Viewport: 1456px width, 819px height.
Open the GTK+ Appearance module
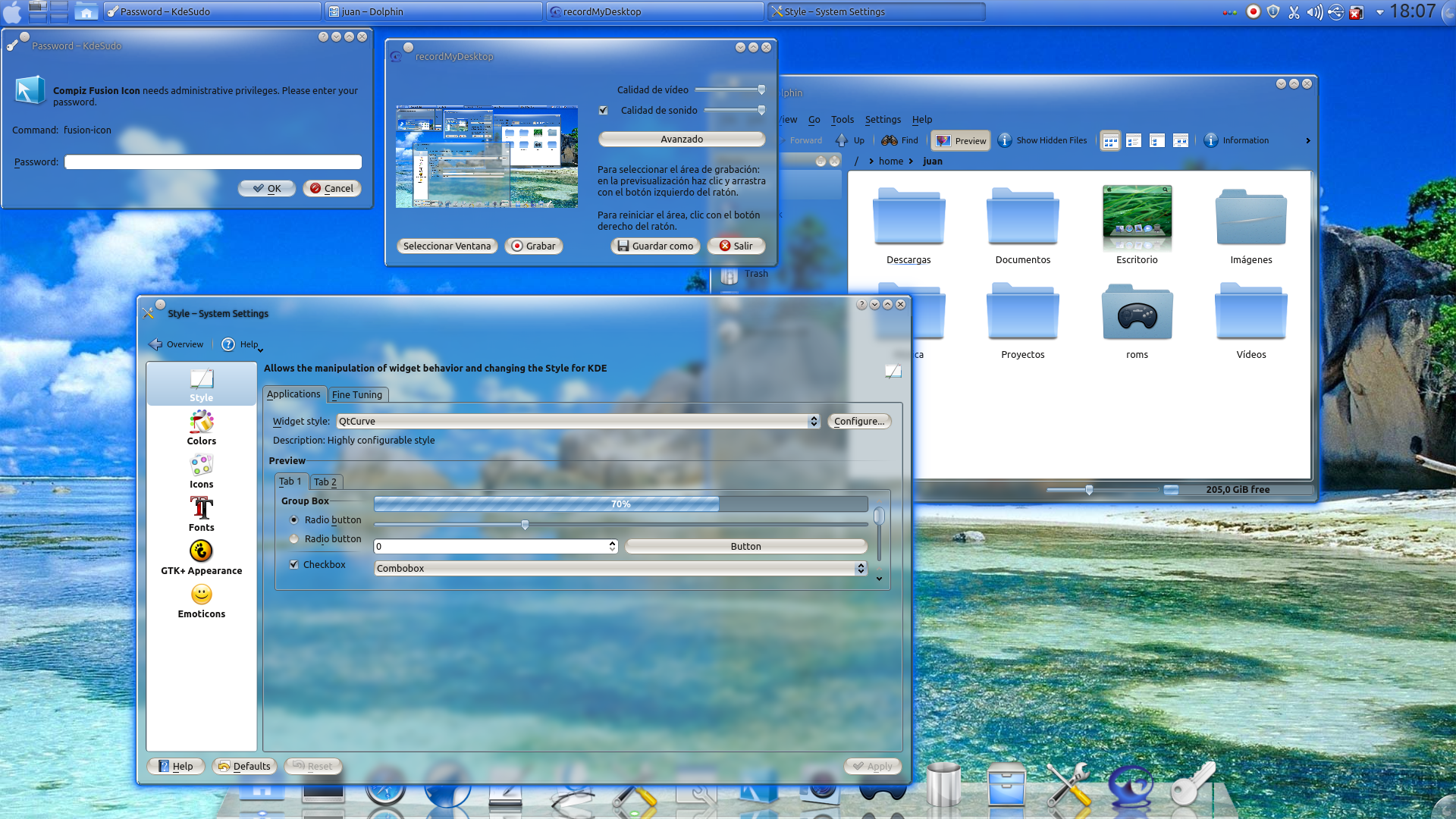(201, 557)
